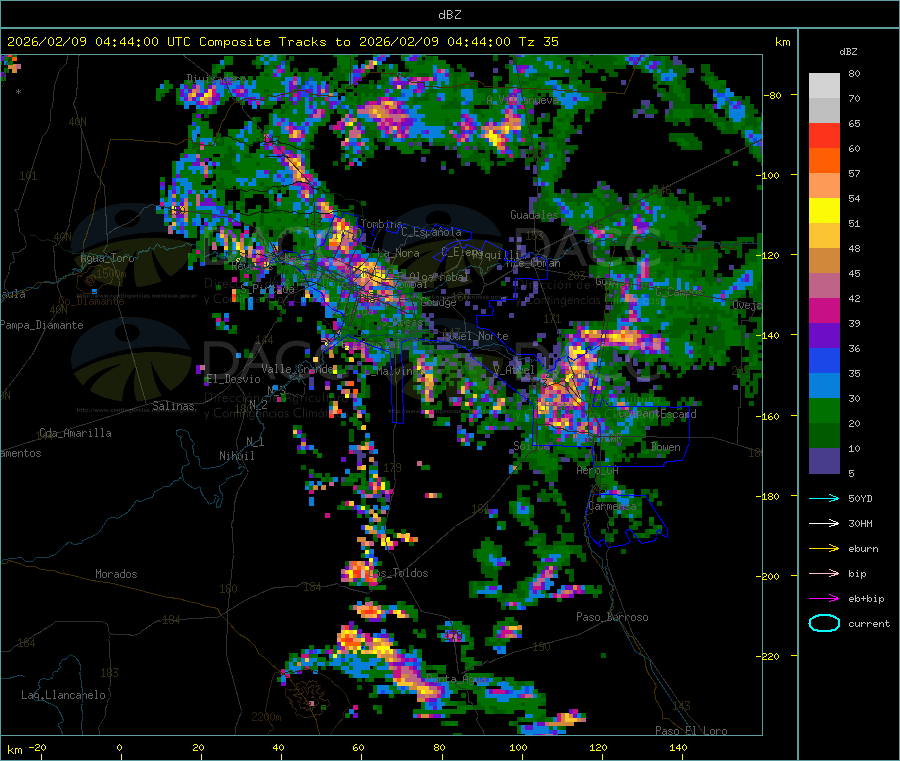Click the -80 km tick on right axis
The height and width of the screenshot is (761, 900).
coord(773,95)
